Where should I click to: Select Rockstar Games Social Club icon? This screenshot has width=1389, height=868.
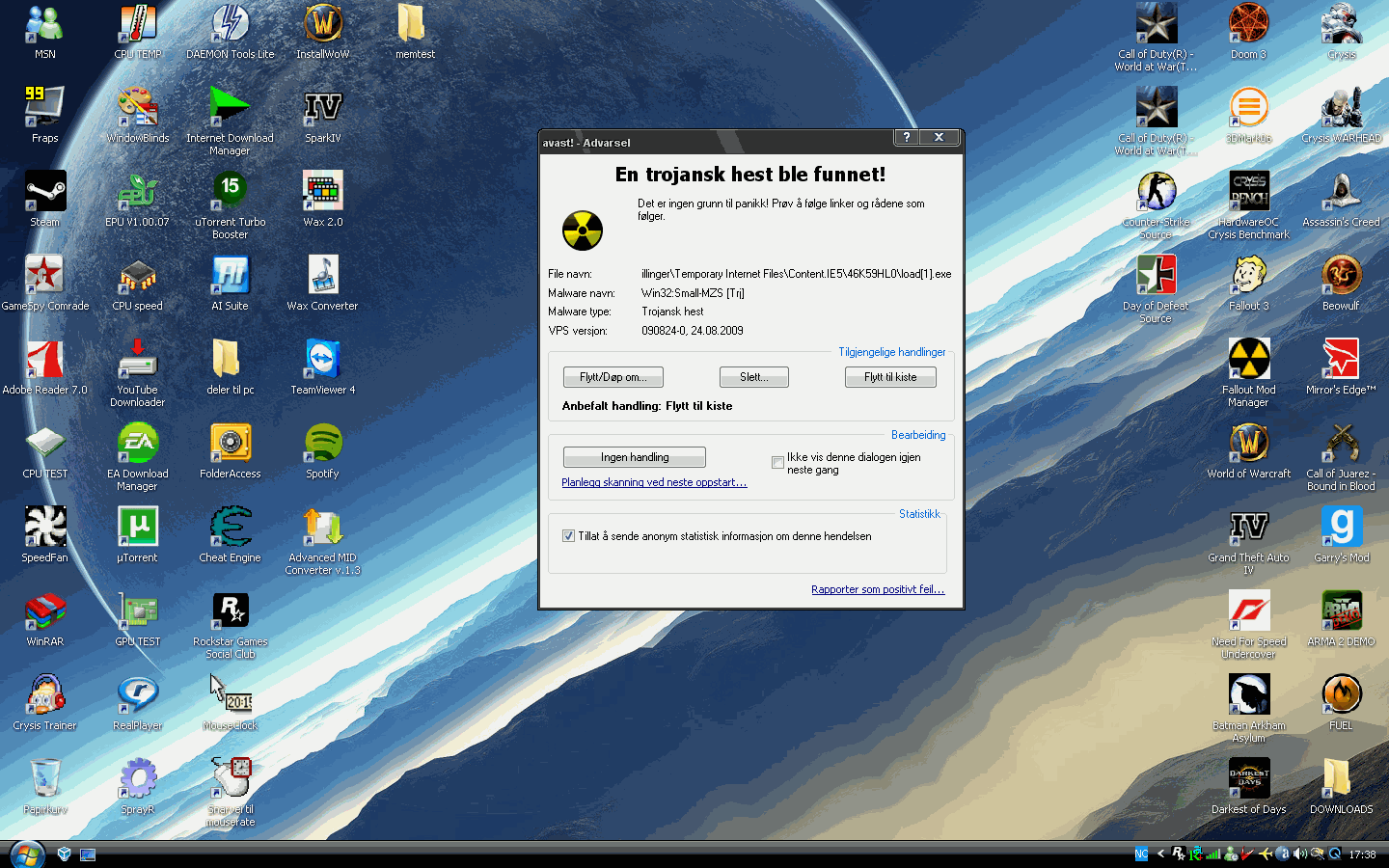coord(230,624)
